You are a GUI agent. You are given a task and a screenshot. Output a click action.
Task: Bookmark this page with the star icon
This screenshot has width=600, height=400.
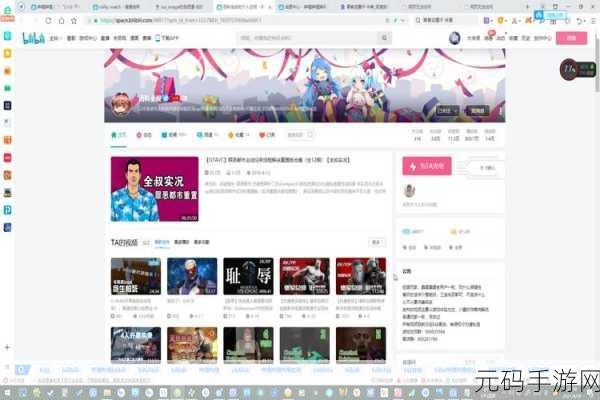click(74, 20)
